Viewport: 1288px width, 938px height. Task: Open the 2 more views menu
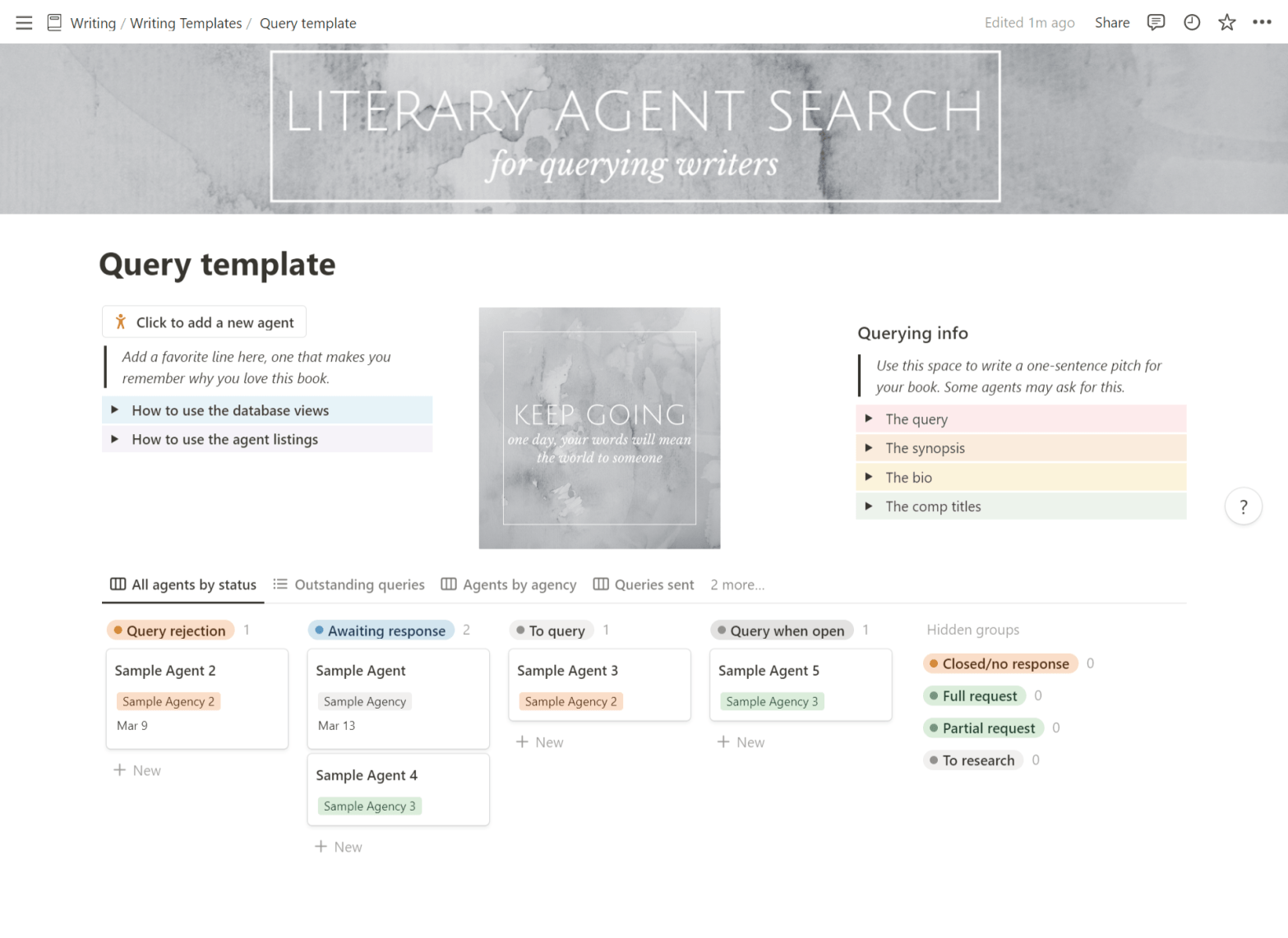(736, 585)
